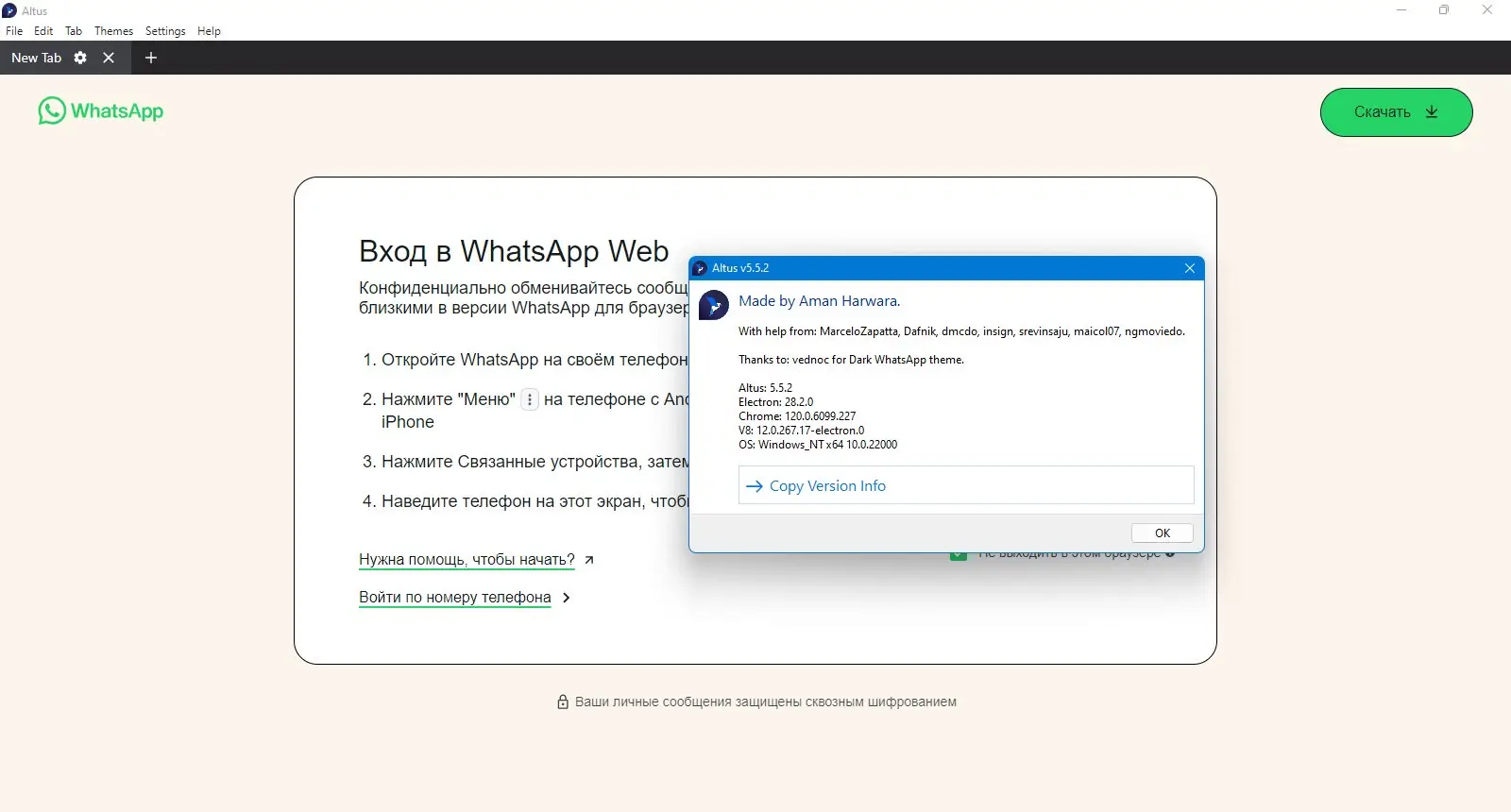Screen dimensions: 1511x812
Task: Close the Altus v5.5.2 dialog
Action: [x=1190, y=268]
